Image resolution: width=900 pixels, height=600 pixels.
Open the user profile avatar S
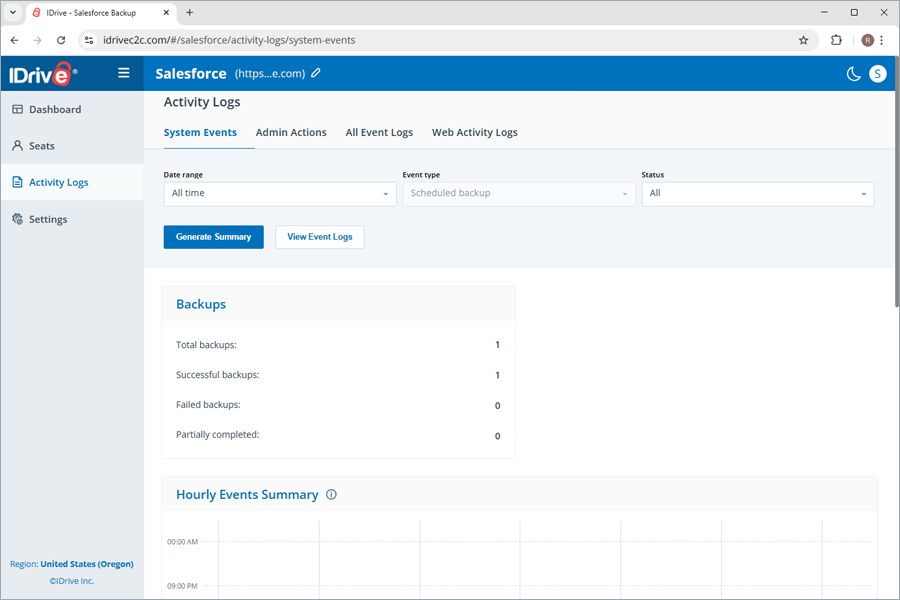coord(877,73)
